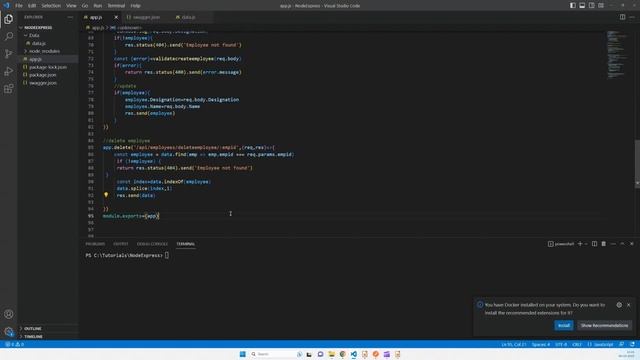Customize layout icon in title bar
Image resolution: width=640 pixels, height=360 pixels.
tap(601, 5)
